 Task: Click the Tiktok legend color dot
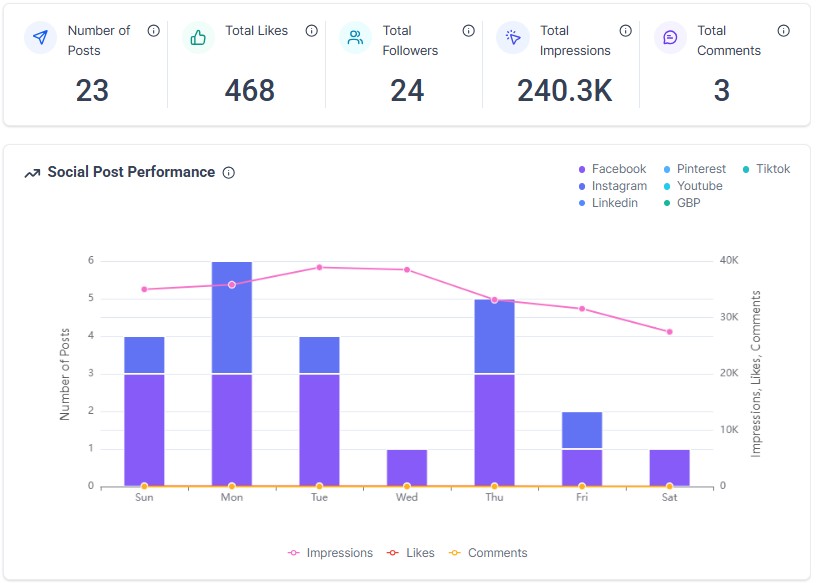[746, 169]
